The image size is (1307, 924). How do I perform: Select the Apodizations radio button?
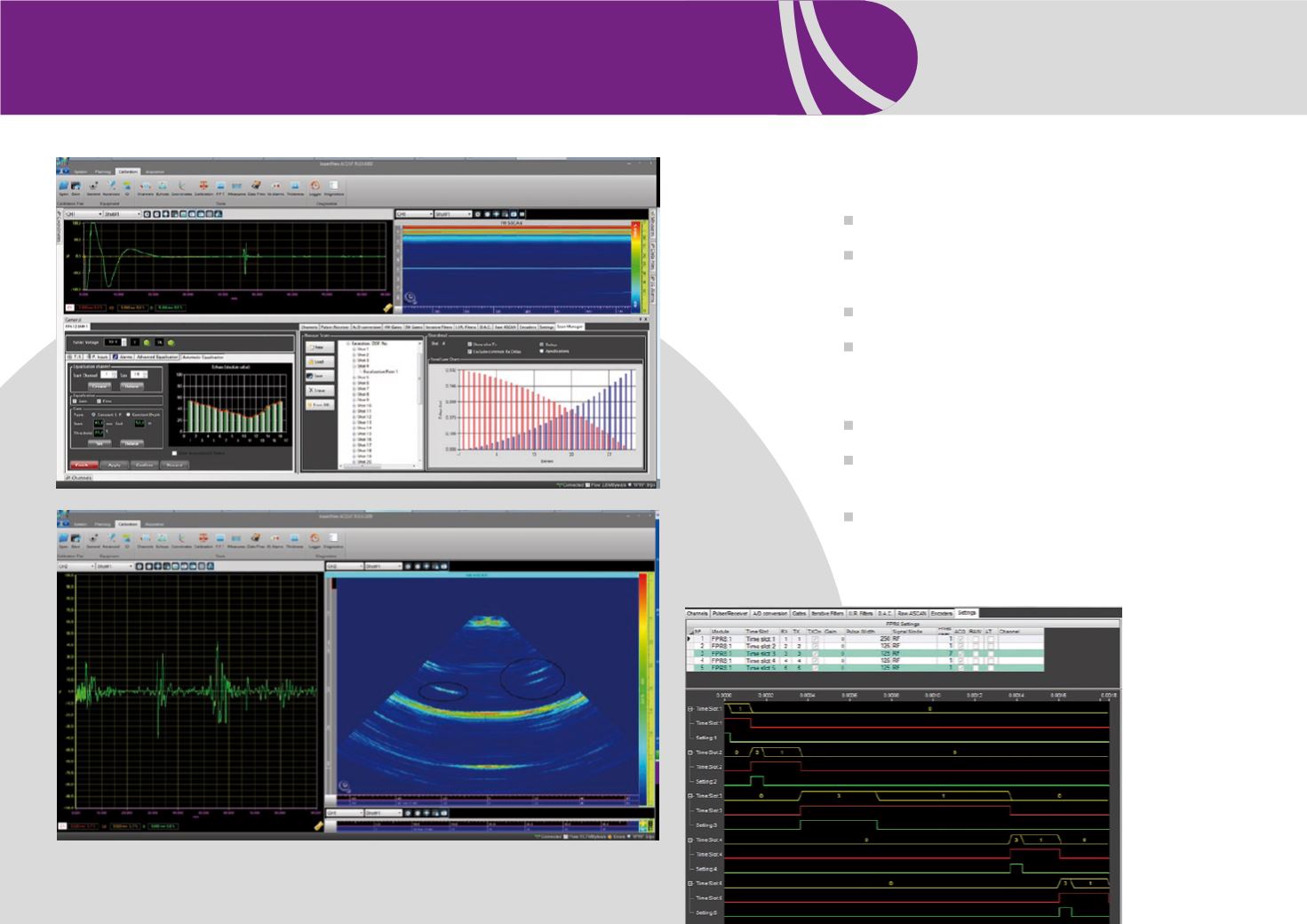541,351
